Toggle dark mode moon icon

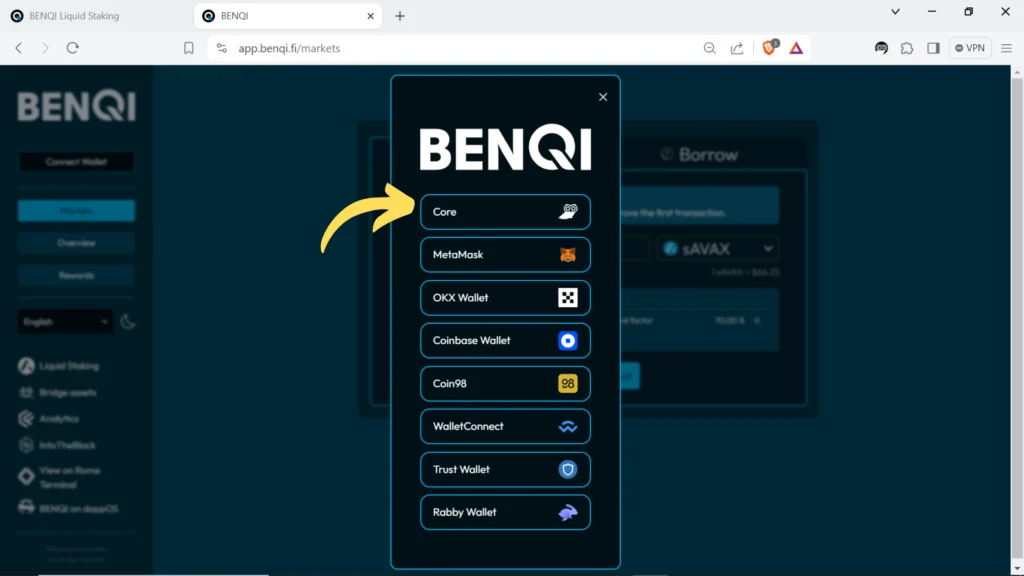[128, 322]
